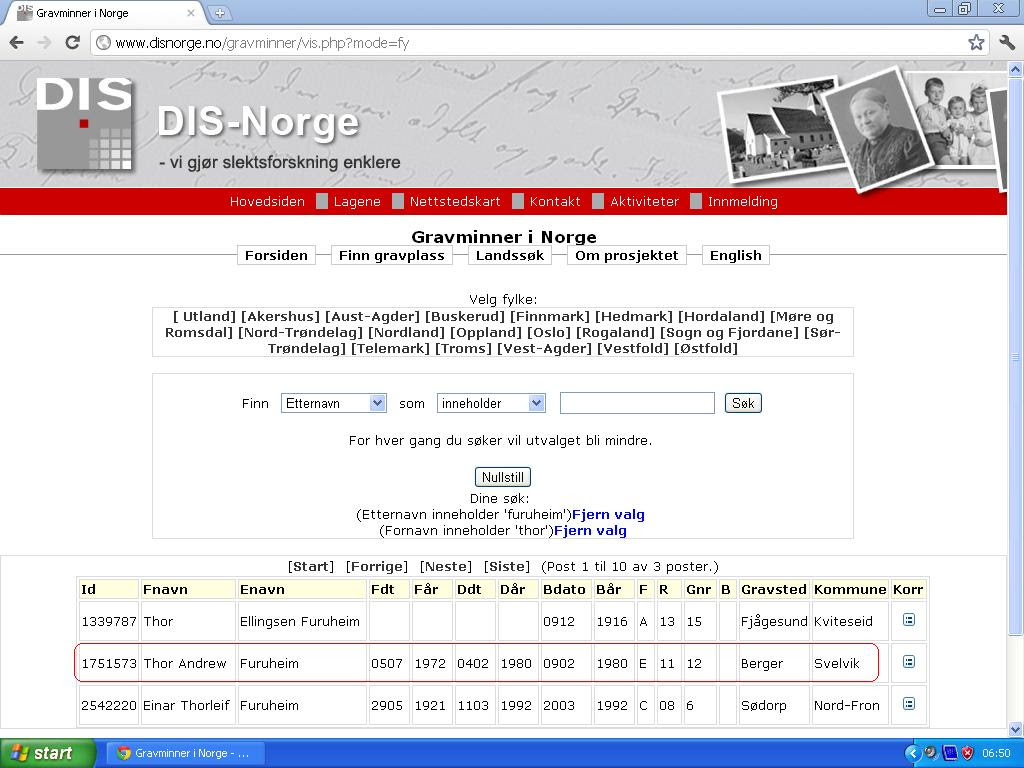Select the Hordaland county link
The height and width of the screenshot is (768, 1024).
point(721,317)
